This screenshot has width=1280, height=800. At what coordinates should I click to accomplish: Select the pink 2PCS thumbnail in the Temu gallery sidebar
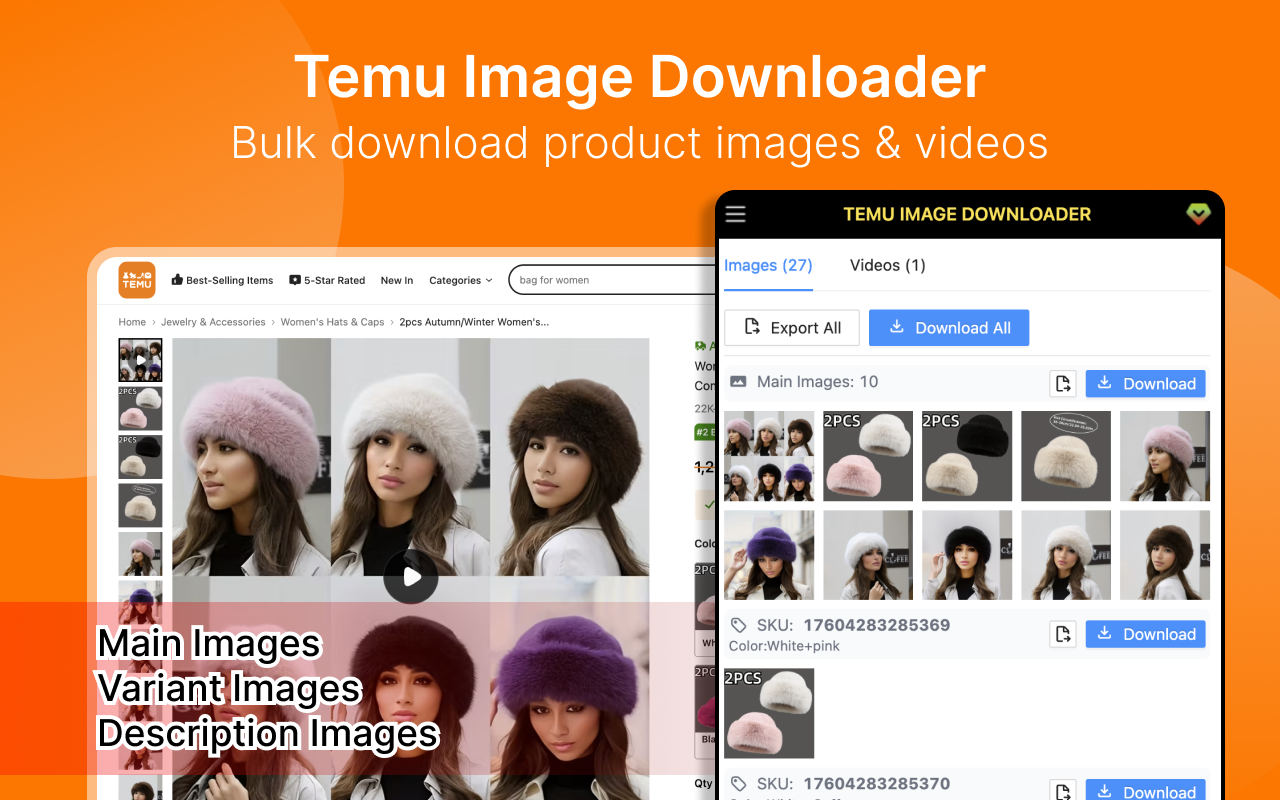coord(140,408)
